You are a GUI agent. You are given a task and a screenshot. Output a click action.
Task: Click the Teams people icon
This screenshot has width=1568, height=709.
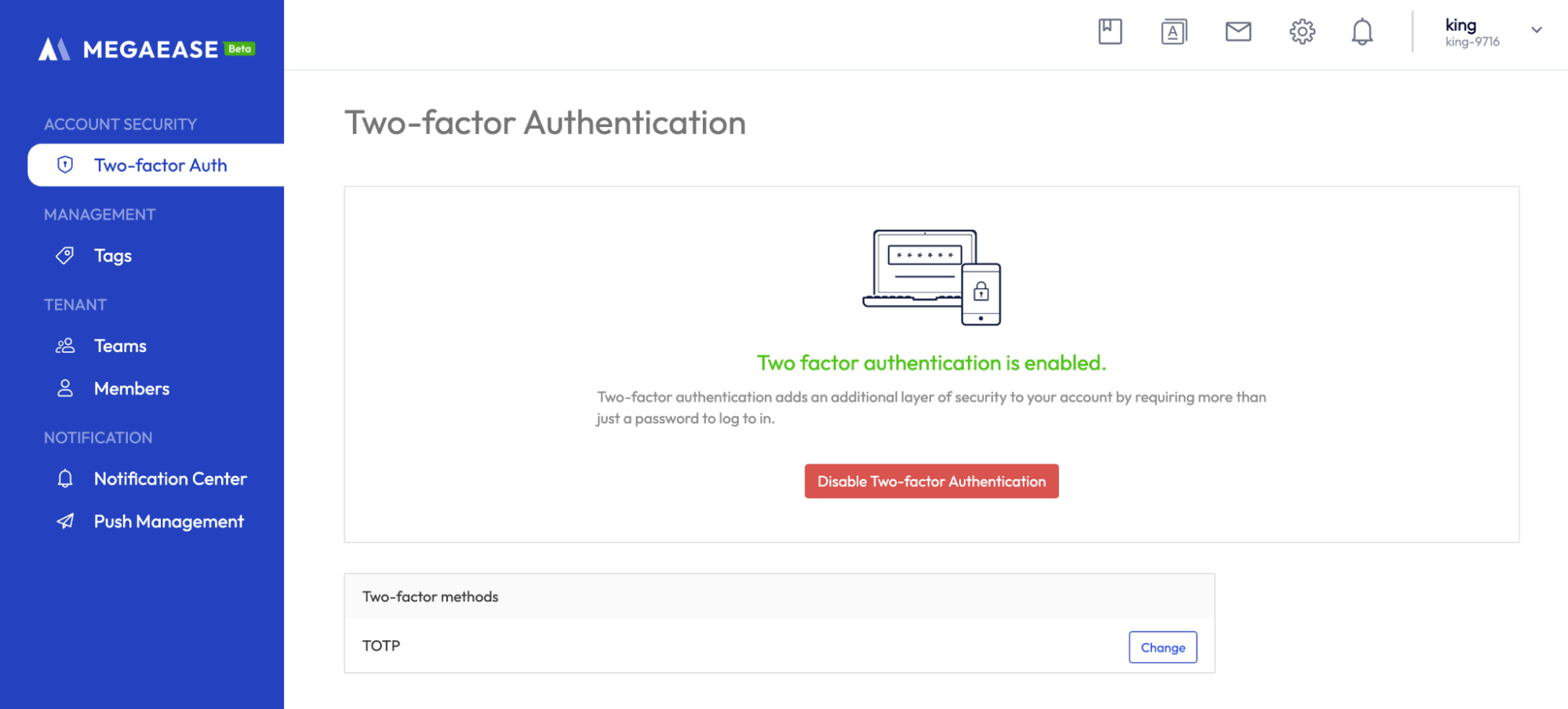pyautogui.click(x=65, y=346)
